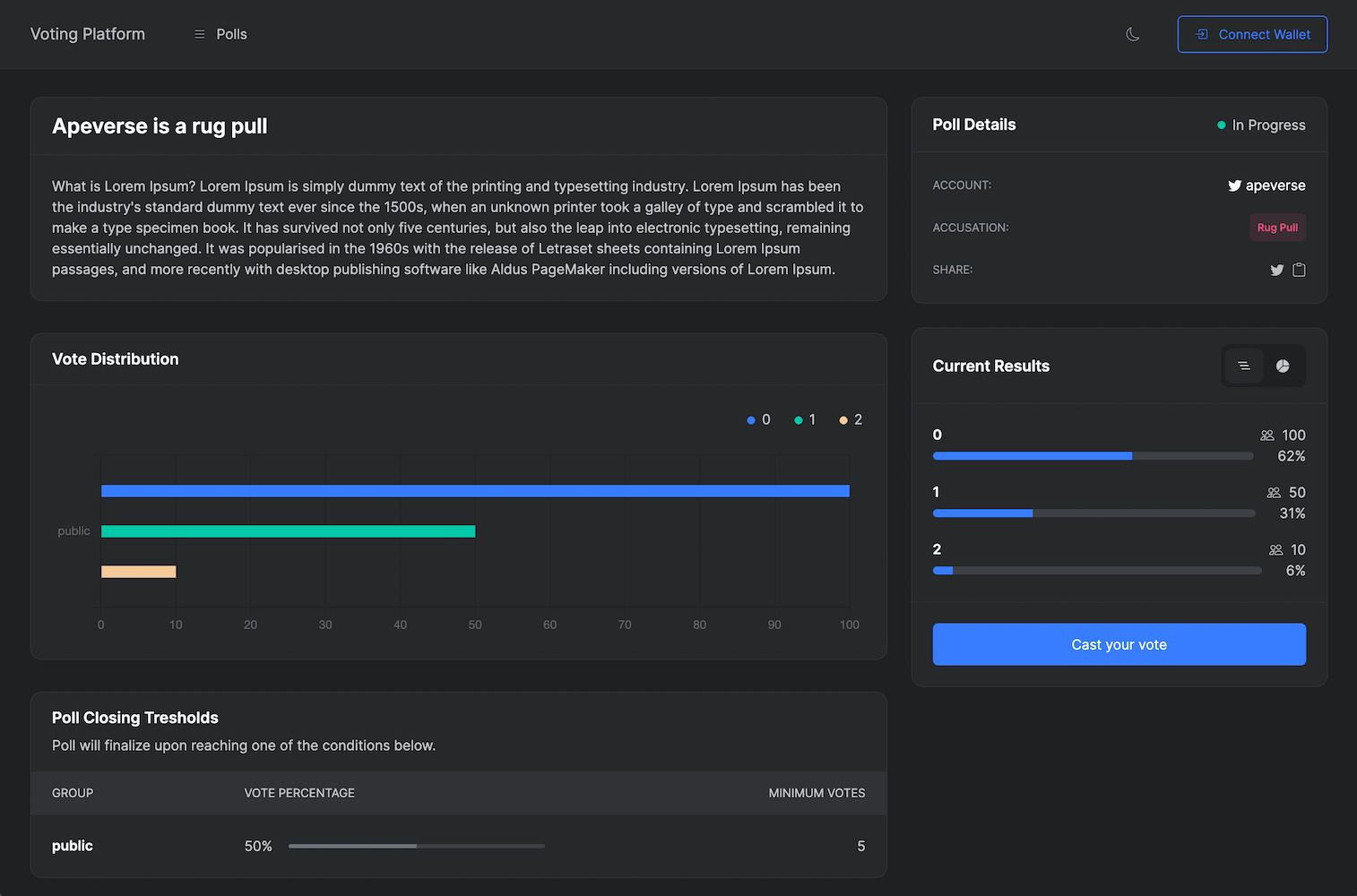1357x896 pixels.
Task: Toggle series 1 in chart legend
Action: tap(805, 419)
